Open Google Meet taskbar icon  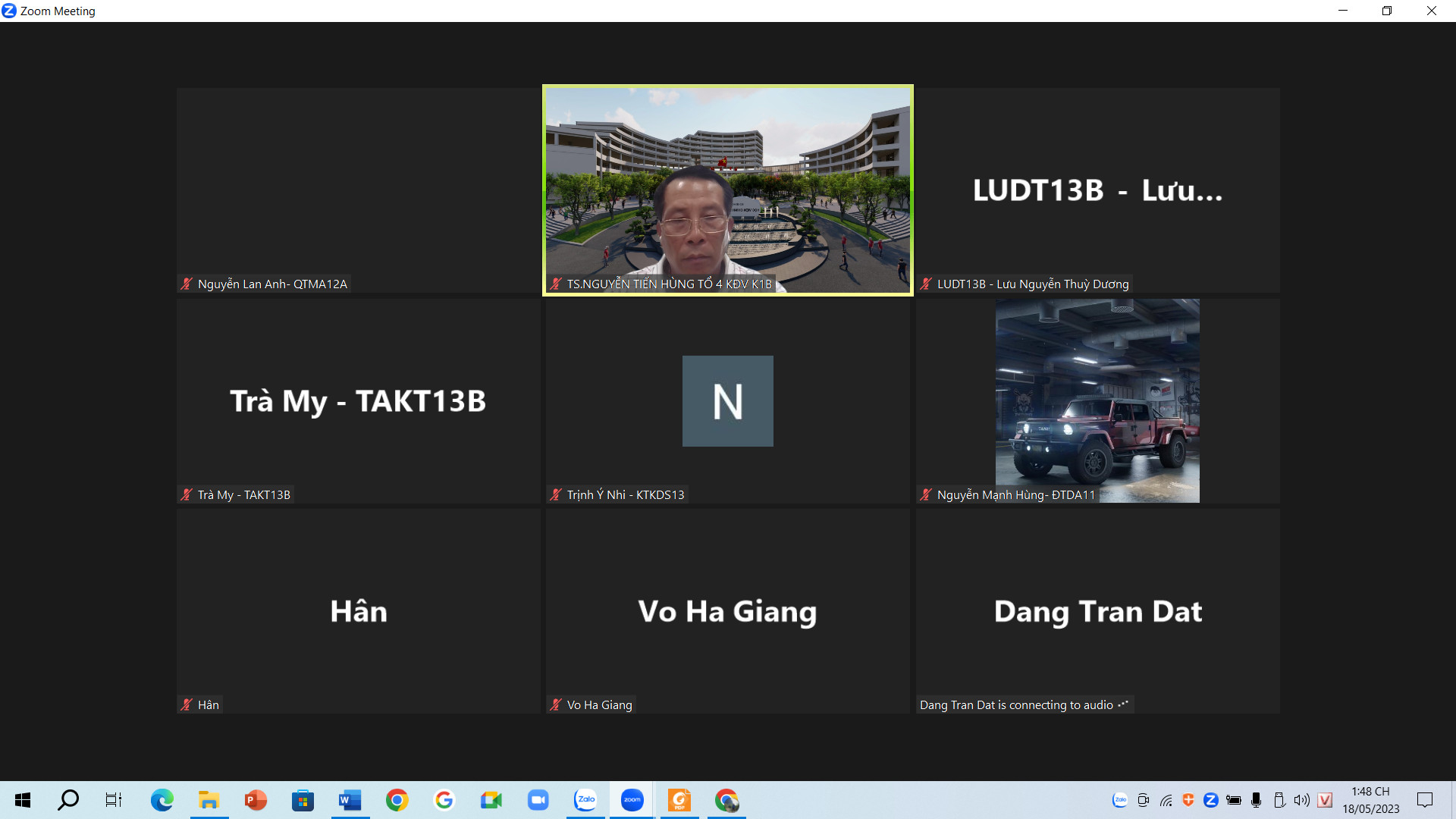coord(491,800)
